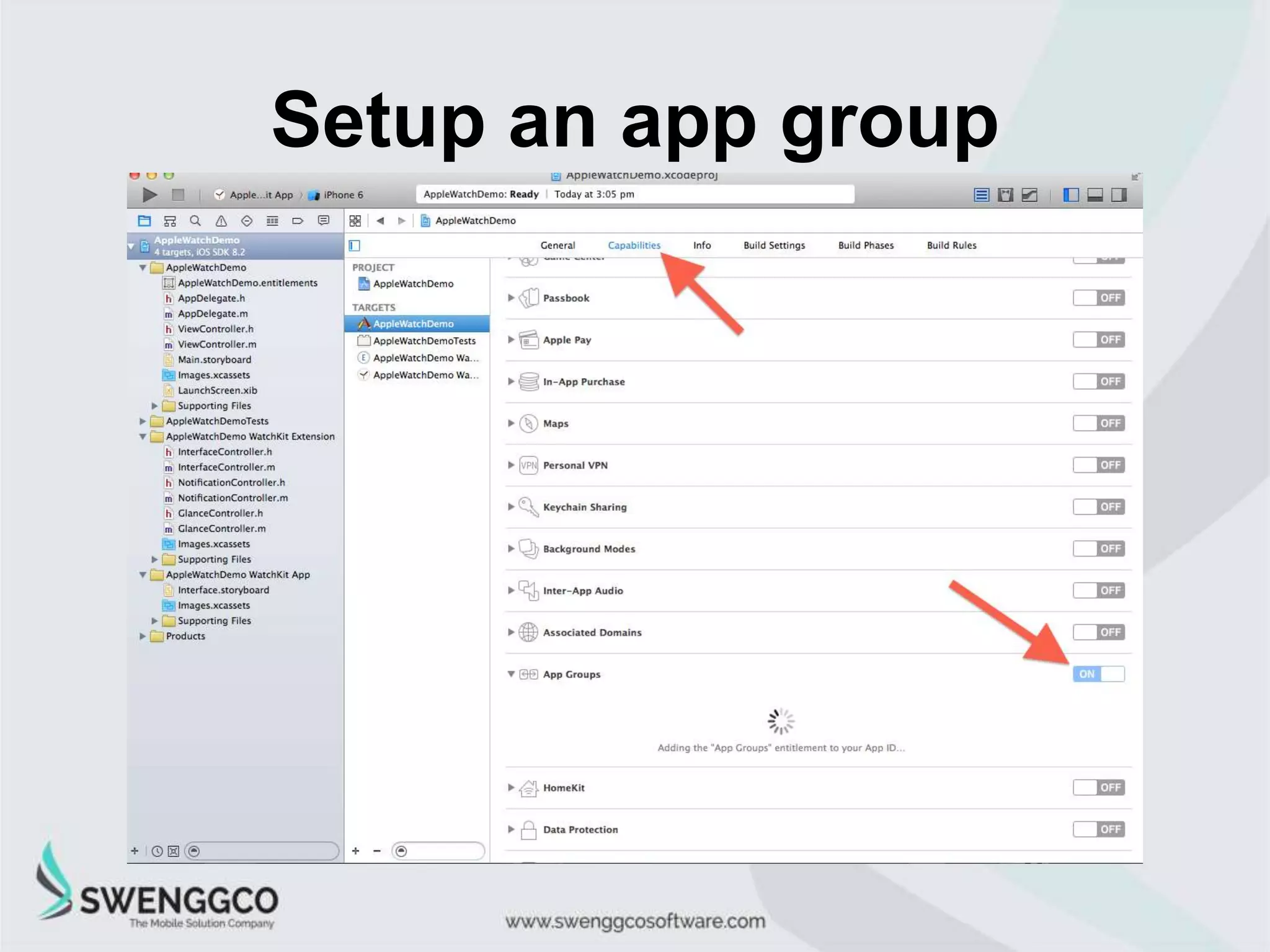Switch to Build Phases tab
The image size is (1270, 952).
click(x=866, y=245)
